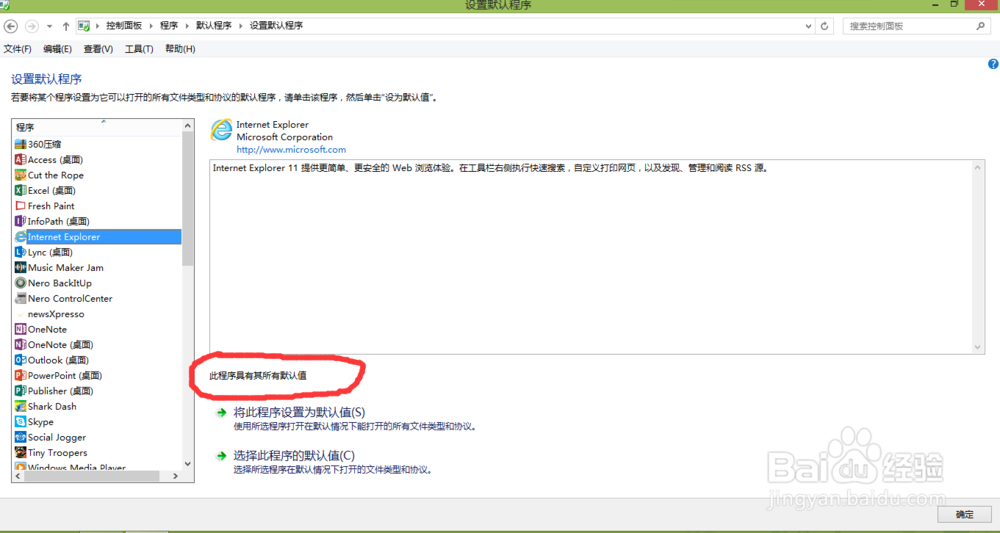Click the back navigation arrow

pyautogui.click(x=11, y=26)
